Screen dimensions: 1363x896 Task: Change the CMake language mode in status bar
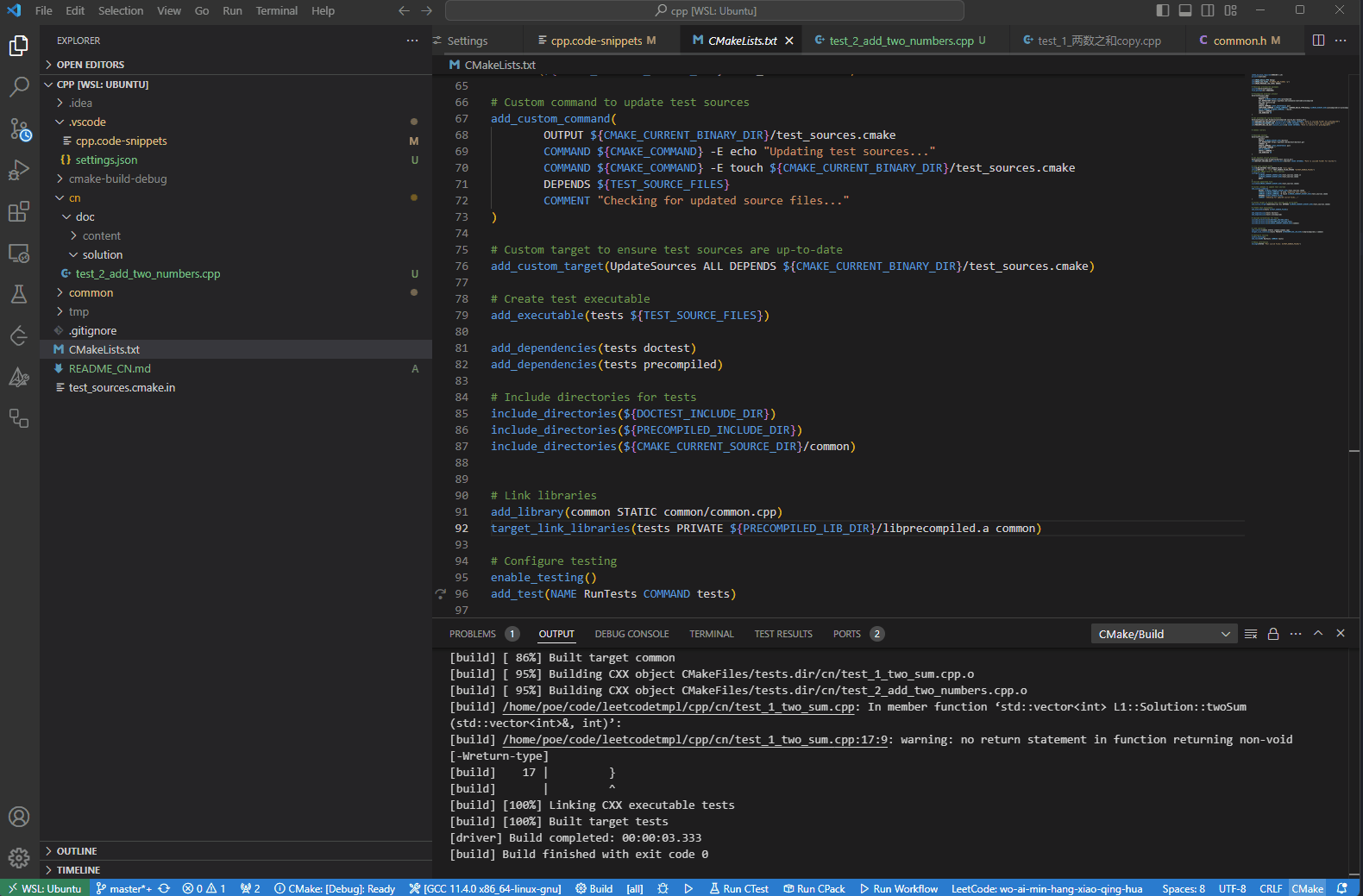tap(1307, 888)
